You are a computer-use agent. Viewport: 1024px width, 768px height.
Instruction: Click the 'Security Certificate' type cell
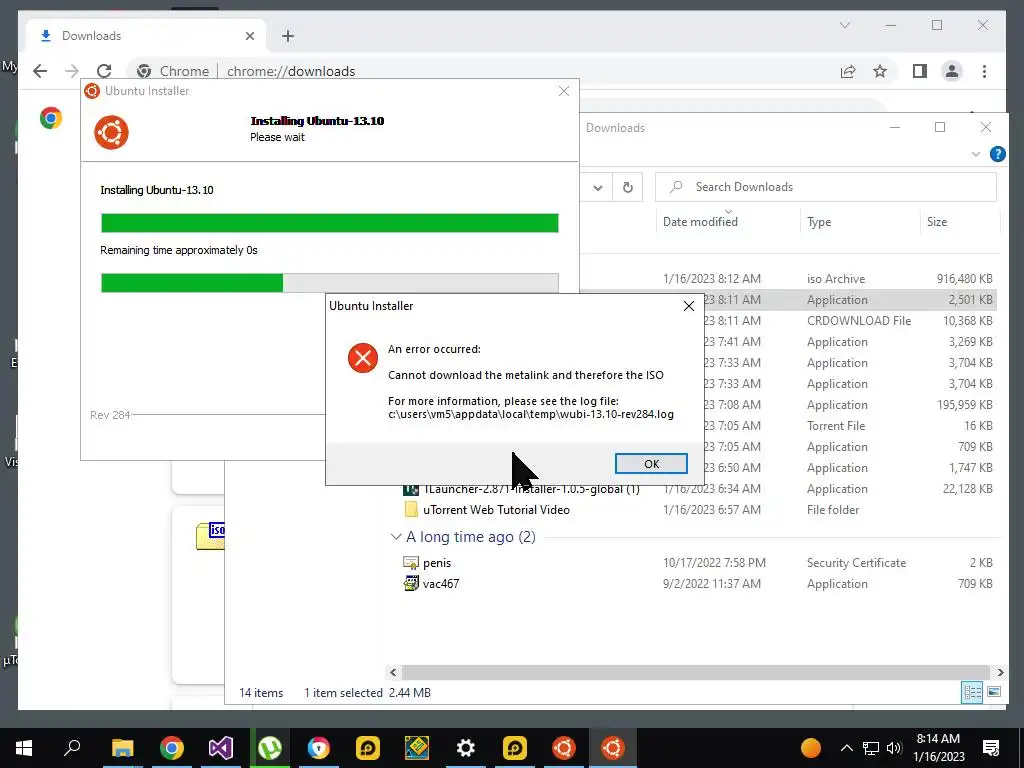pyautogui.click(x=856, y=563)
